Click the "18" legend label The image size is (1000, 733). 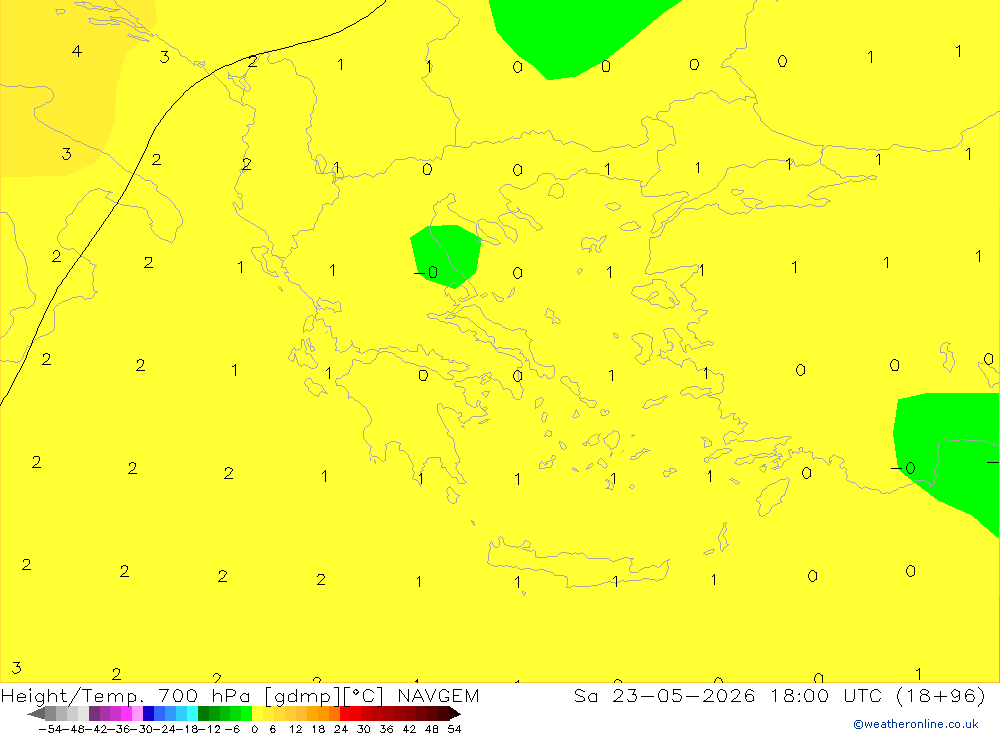[318, 729]
